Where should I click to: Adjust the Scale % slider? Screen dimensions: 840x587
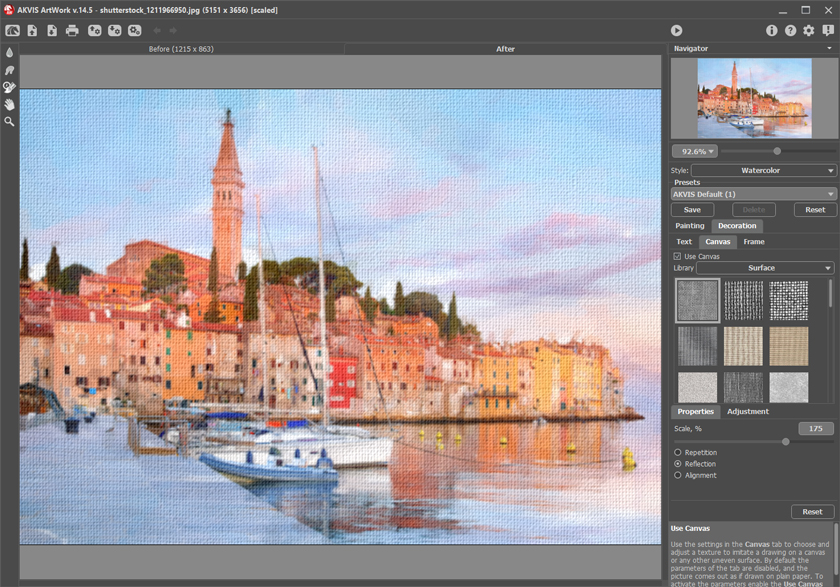point(785,442)
